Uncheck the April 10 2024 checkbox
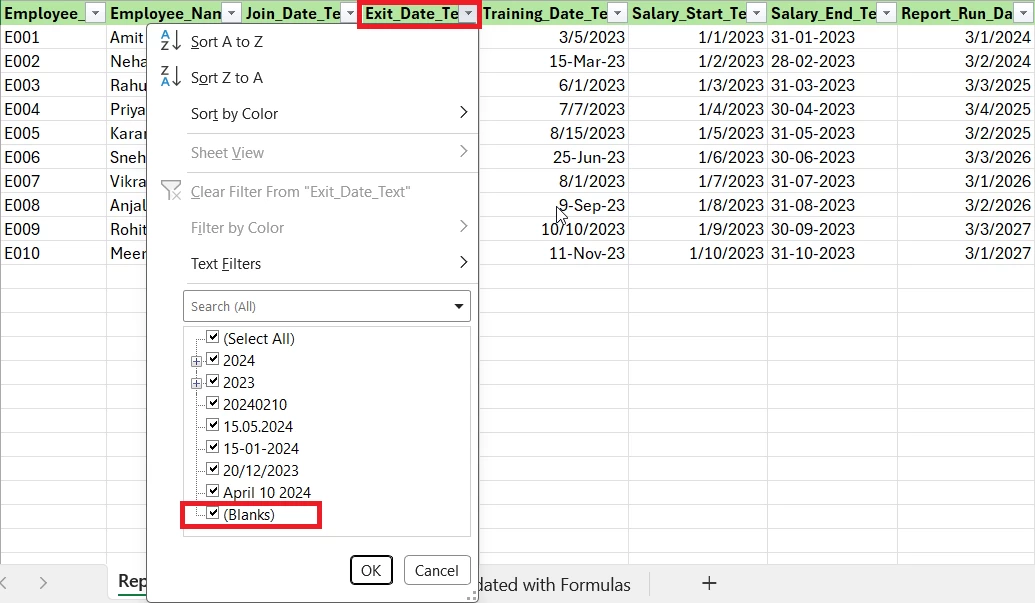This screenshot has height=603, width=1035. [x=213, y=492]
